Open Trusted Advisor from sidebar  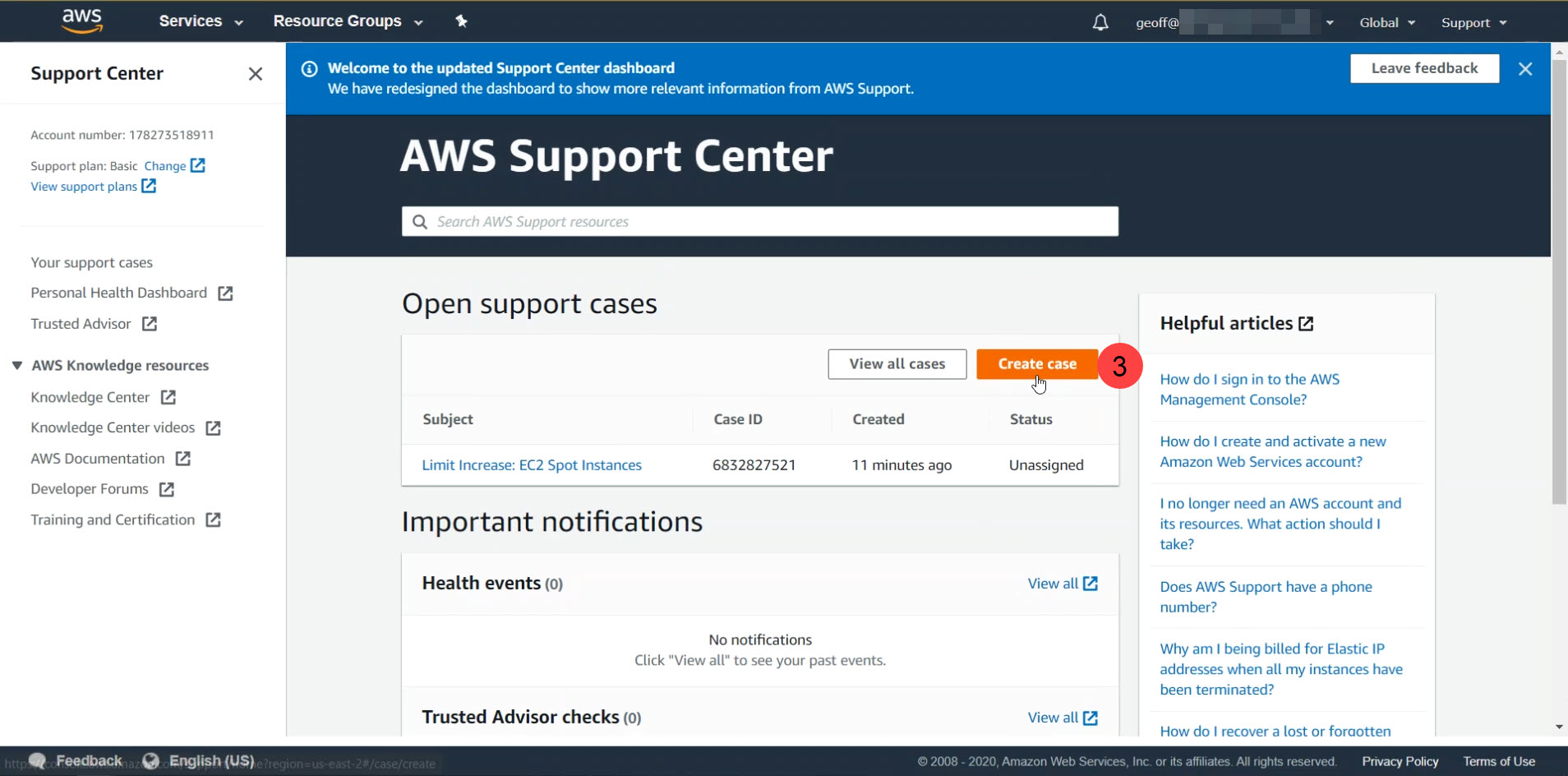(81, 324)
